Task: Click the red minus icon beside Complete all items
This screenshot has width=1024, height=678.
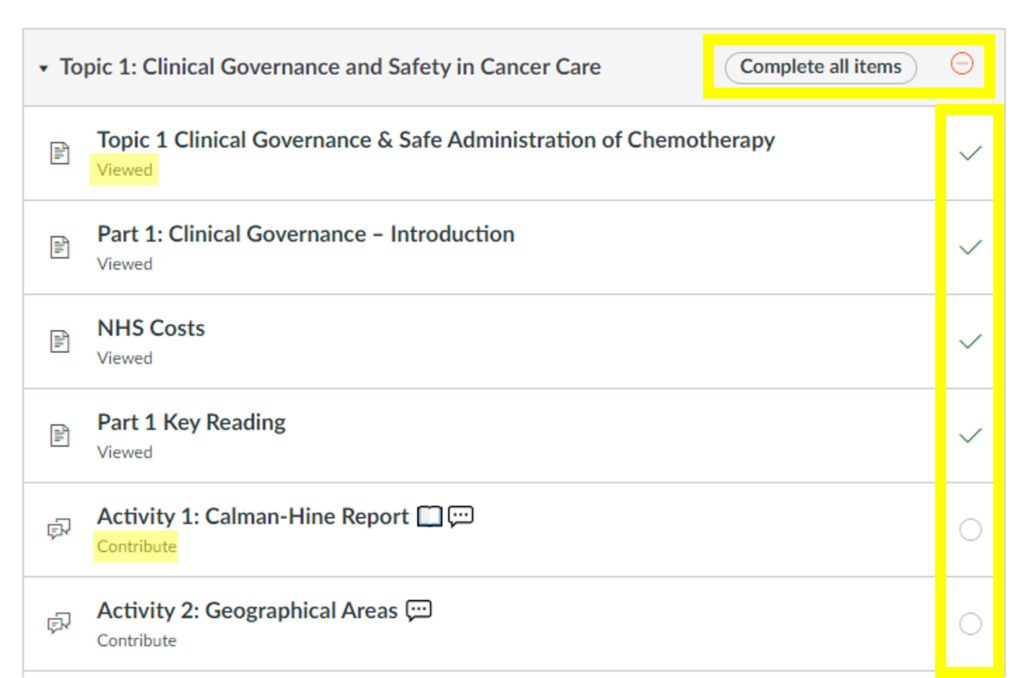Action: pos(961,65)
